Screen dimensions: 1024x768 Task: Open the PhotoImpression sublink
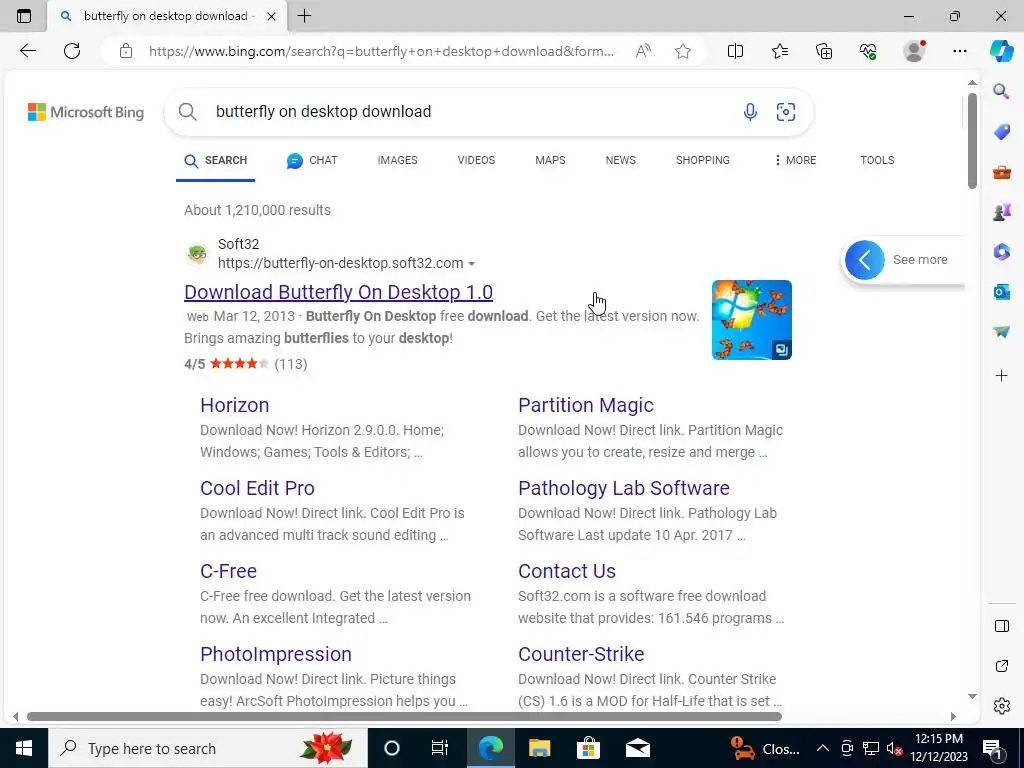click(276, 654)
